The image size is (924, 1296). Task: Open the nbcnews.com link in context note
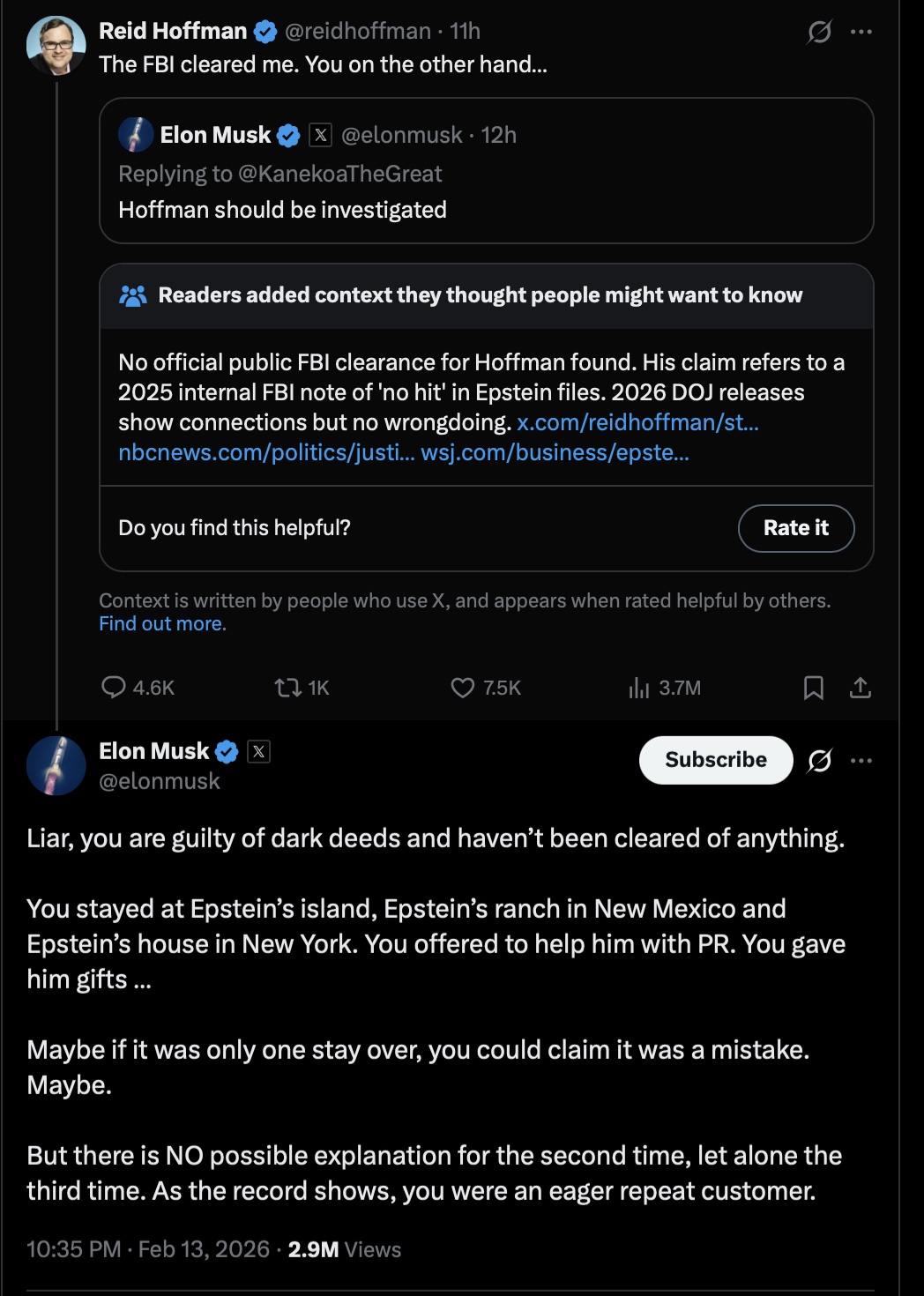[x=266, y=452]
